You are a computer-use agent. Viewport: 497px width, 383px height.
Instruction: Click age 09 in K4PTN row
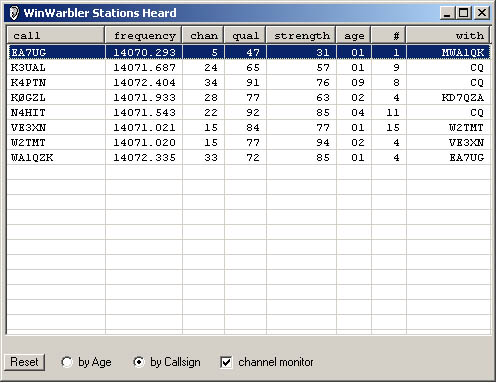point(358,83)
